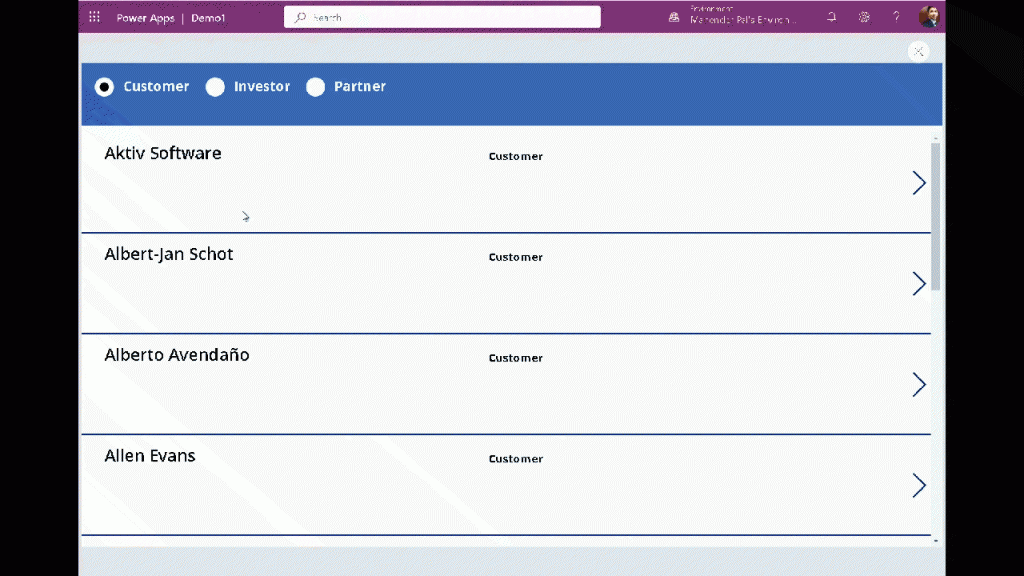
Task: Open the Environment selector
Action: coord(743,15)
